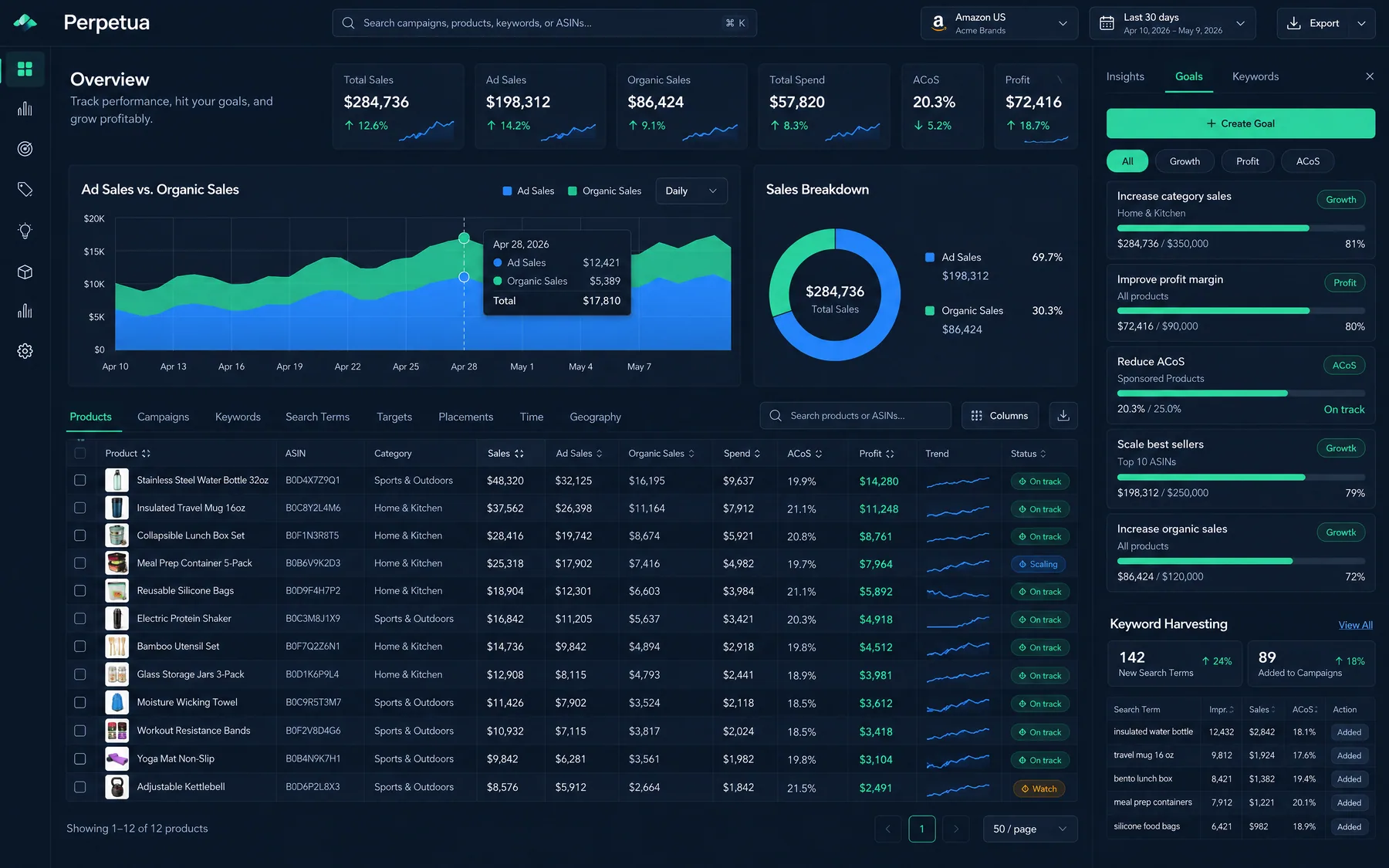Sort table by Profit column icon
The width and height of the screenshot is (1389, 868).
tap(890, 454)
